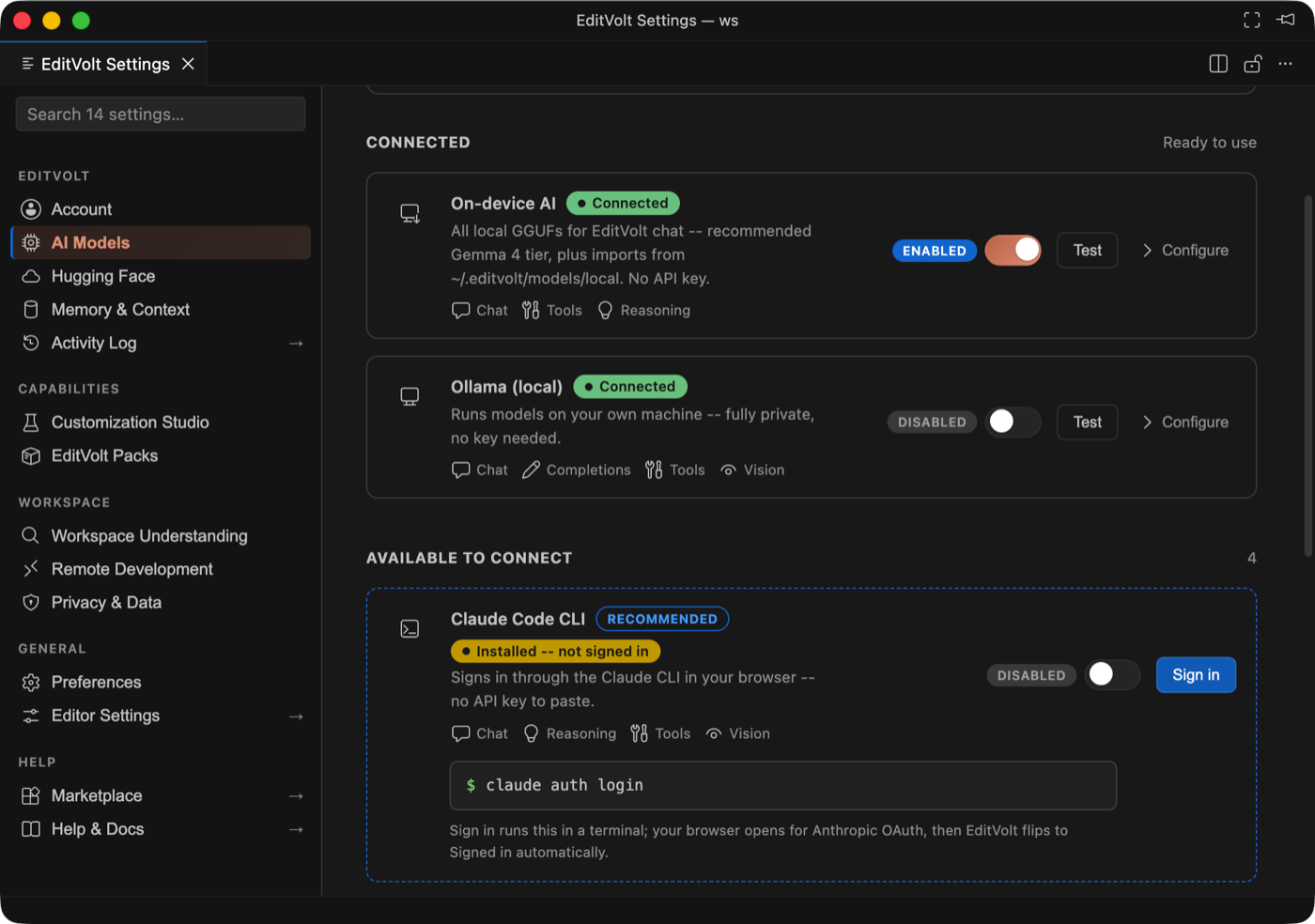Click the unlock icon in tab bar
This screenshot has width=1315, height=924.
pos(1252,64)
